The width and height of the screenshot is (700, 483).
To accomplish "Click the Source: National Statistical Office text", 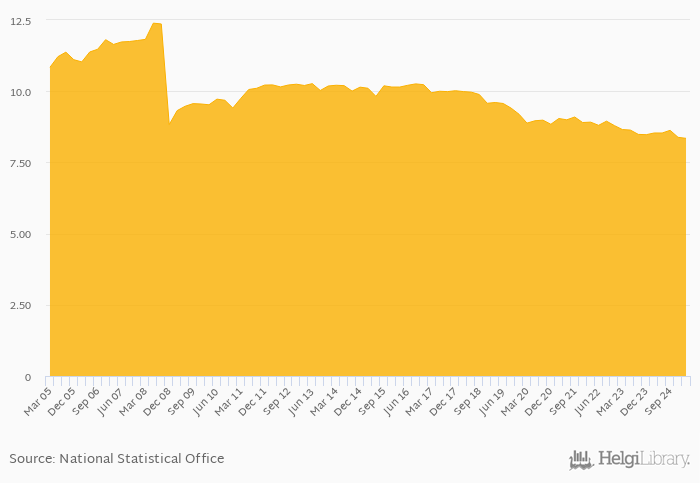I will (117, 459).
